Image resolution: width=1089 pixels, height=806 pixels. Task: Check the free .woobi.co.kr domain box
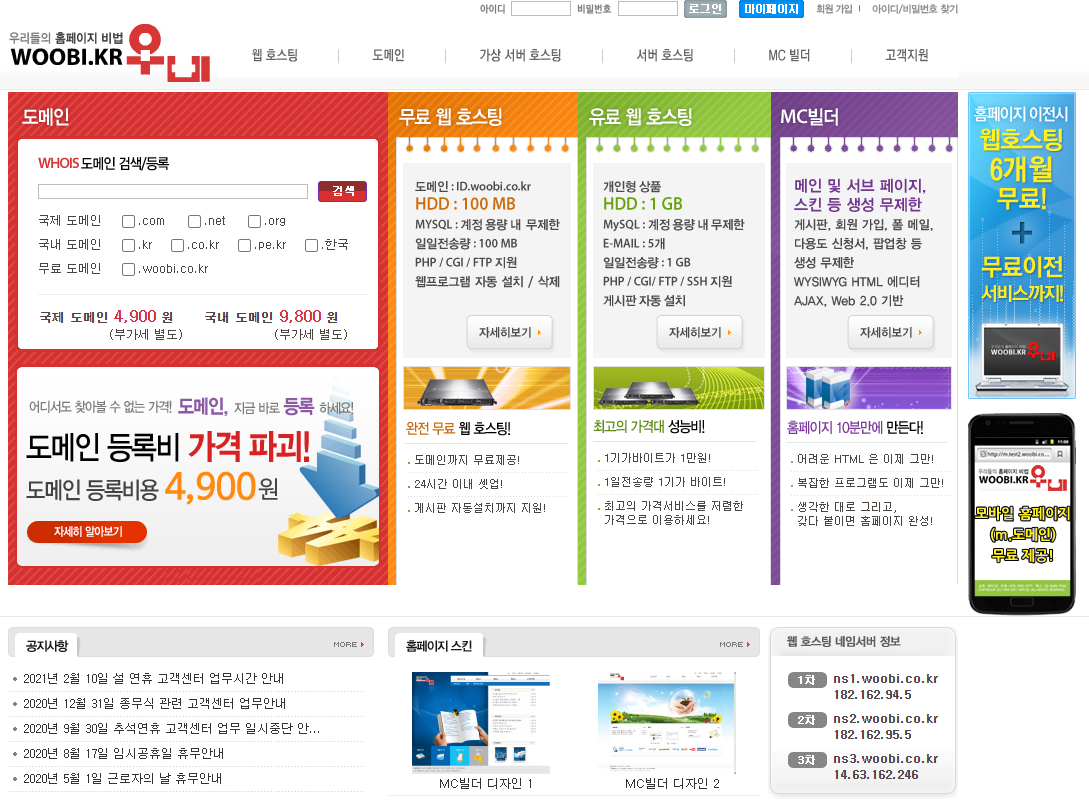click(128, 269)
